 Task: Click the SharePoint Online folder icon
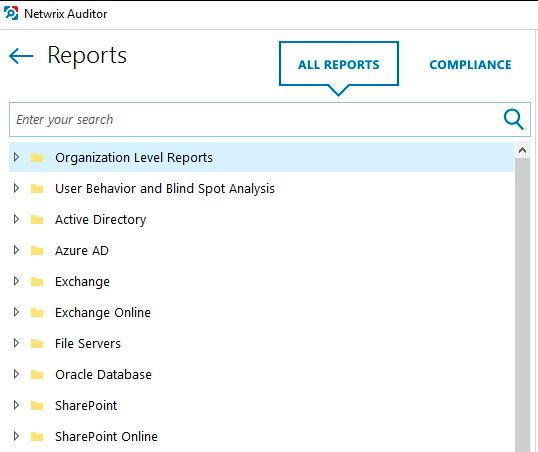click(37, 436)
